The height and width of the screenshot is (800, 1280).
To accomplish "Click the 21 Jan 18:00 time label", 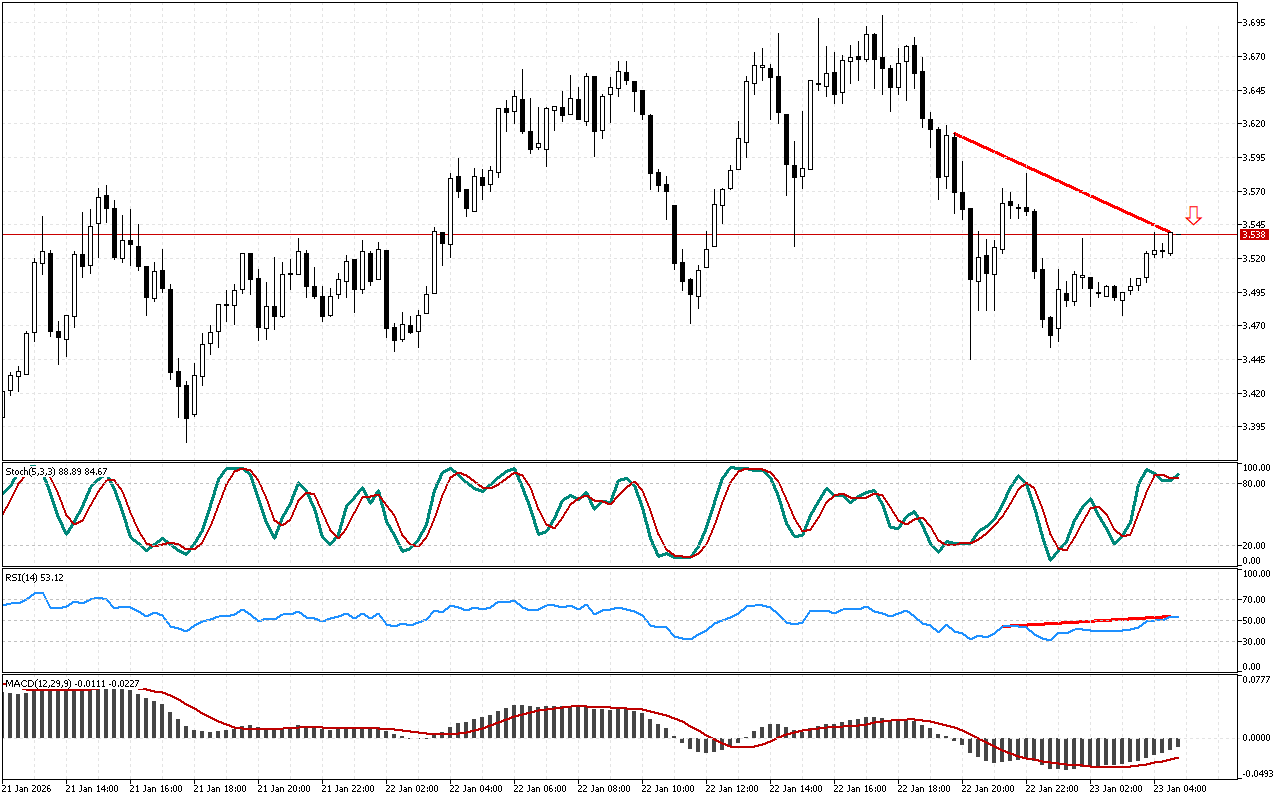I will pos(220,788).
